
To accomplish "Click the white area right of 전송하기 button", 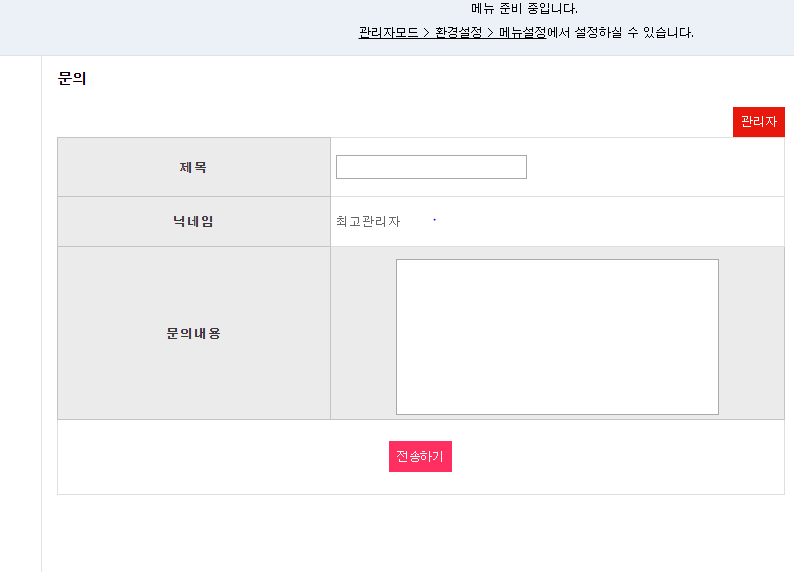I will [618, 457].
